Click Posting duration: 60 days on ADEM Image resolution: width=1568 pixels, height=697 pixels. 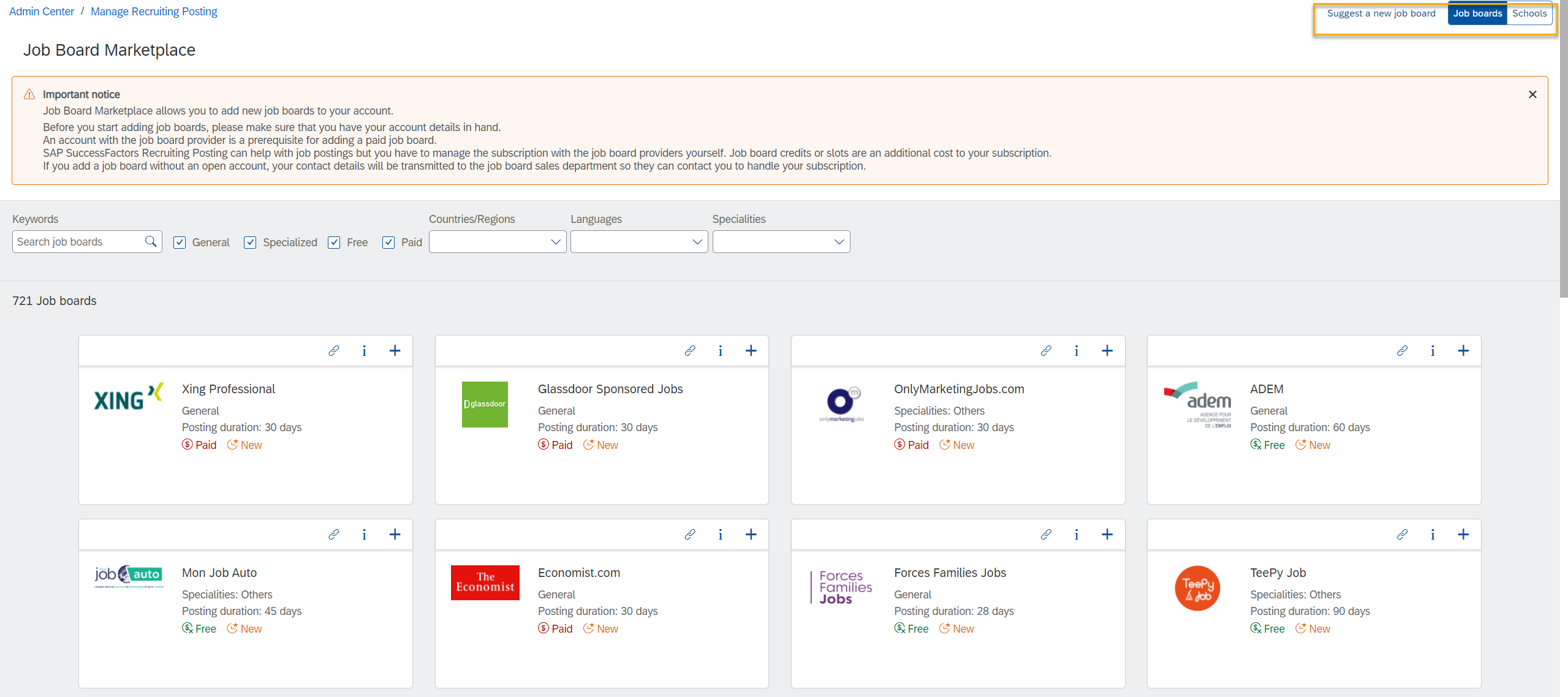1310,428
